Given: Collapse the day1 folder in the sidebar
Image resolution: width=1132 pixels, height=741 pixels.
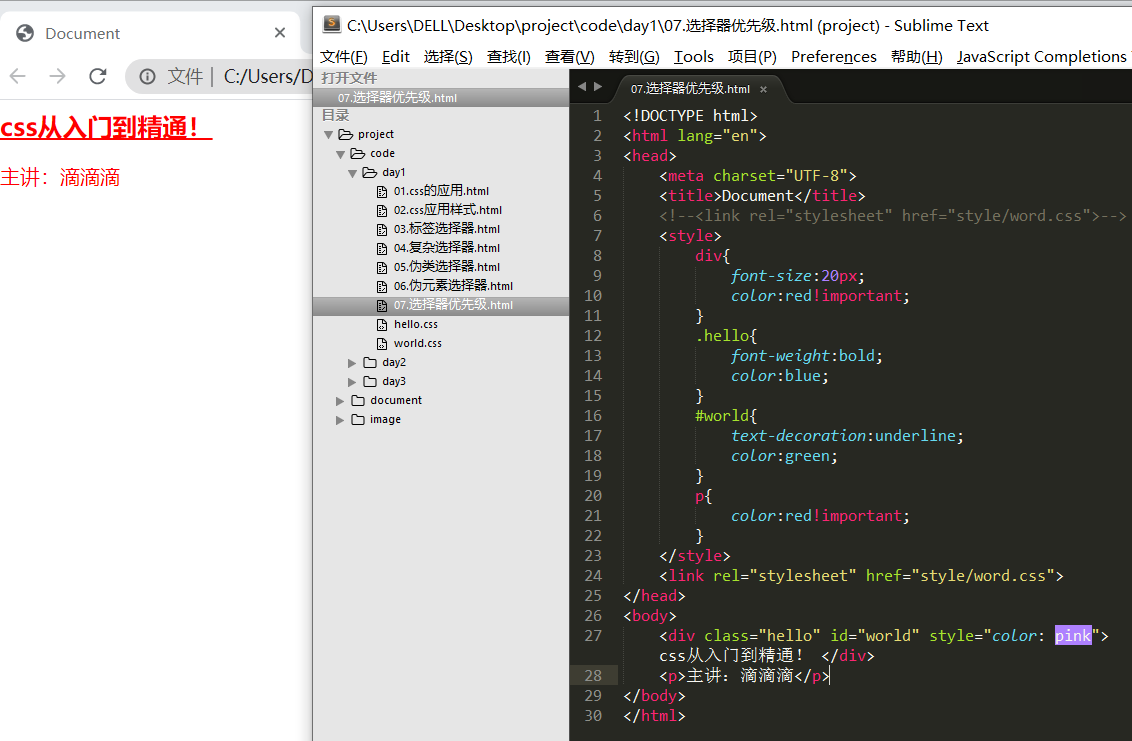Looking at the screenshot, I should click(x=352, y=171).
